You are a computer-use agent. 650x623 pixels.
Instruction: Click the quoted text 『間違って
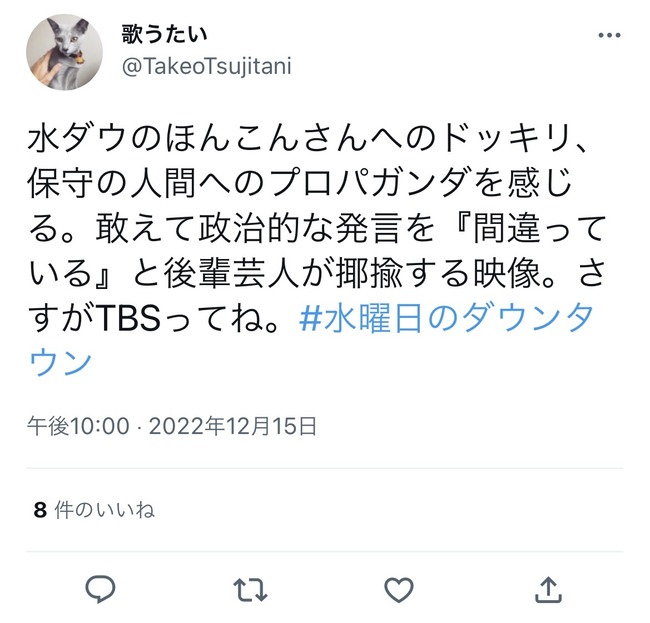tap(524, 228)
